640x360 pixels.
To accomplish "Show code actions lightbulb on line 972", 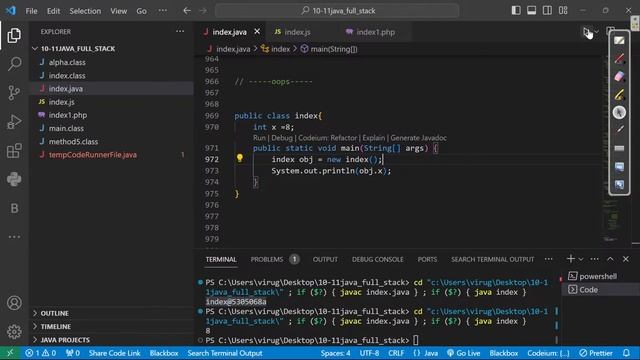I will click(240, 158).
